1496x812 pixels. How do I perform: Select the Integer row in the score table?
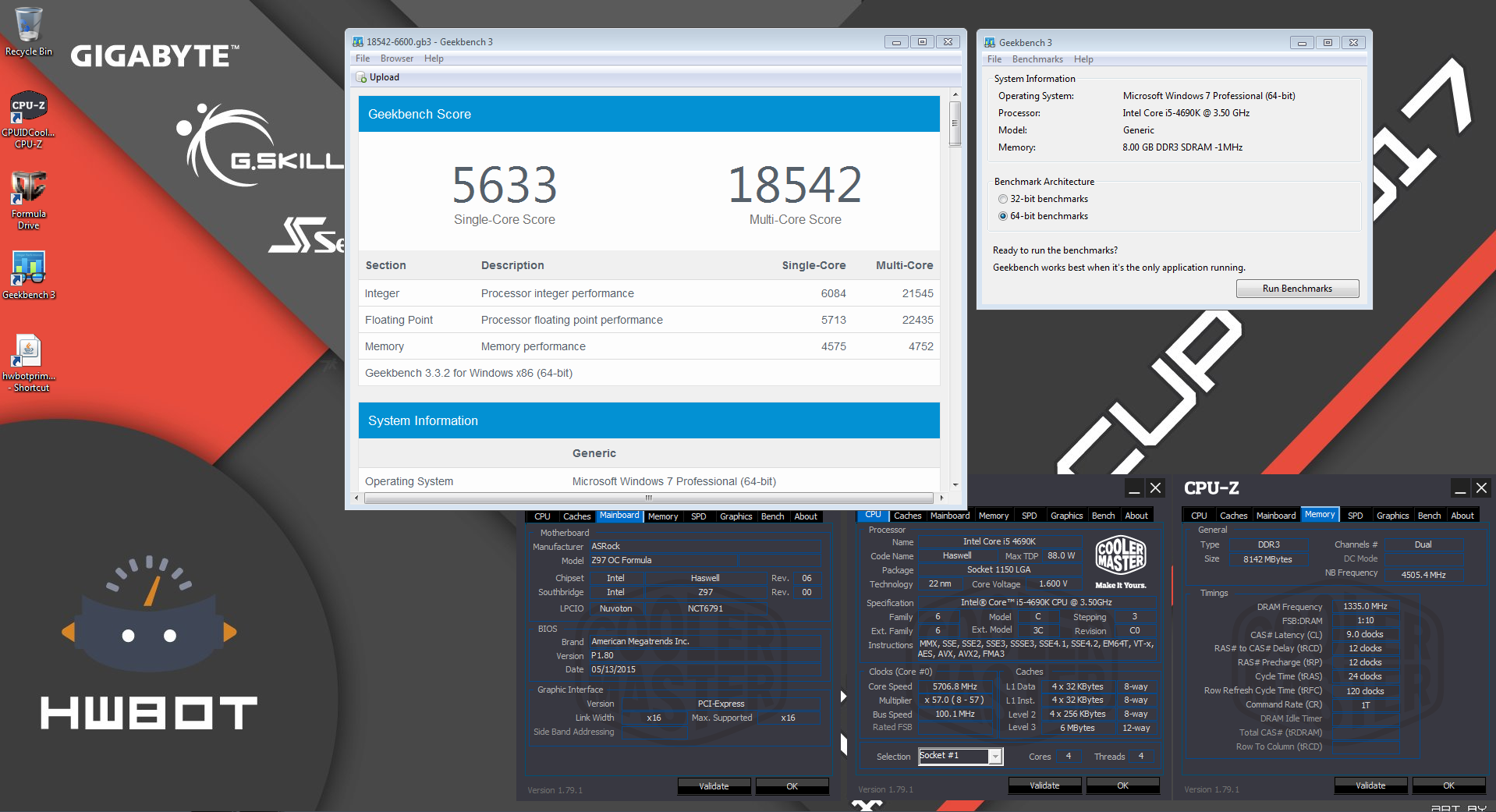click(649, 293)
